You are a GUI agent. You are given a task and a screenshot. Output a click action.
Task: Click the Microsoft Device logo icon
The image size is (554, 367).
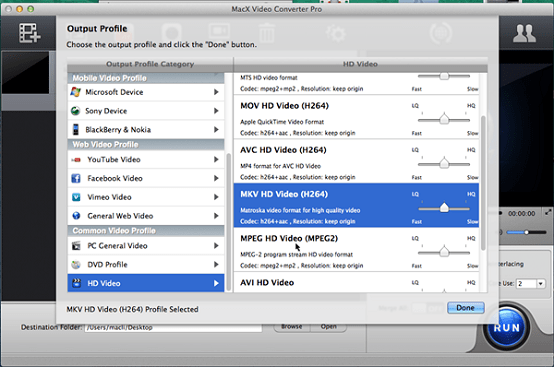point(76,92)
